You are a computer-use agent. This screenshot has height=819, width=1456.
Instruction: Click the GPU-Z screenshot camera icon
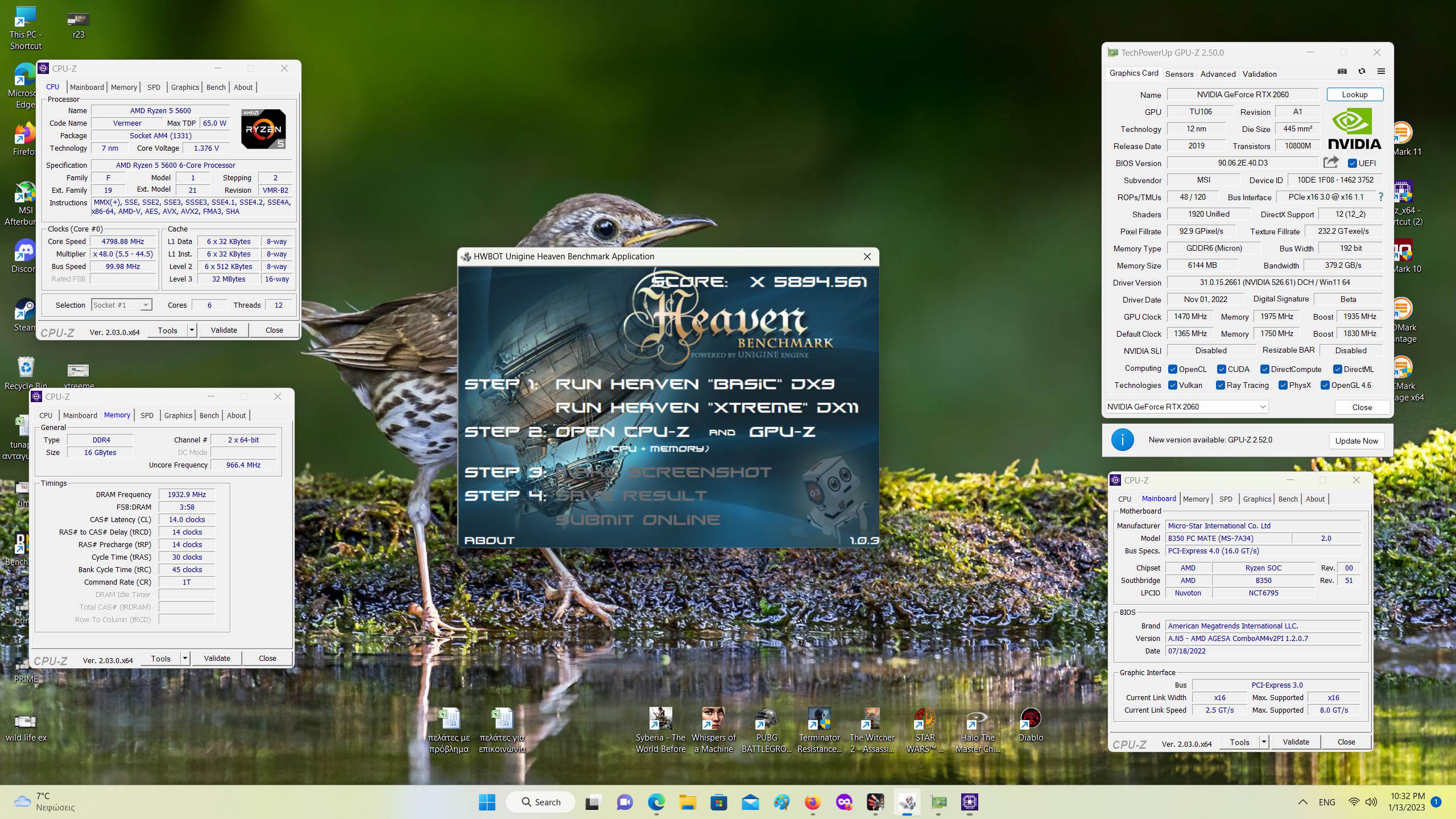[1342, 72]
